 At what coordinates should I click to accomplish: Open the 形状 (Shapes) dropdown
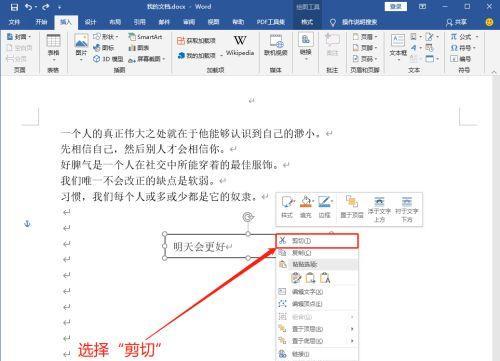point(106,37)
